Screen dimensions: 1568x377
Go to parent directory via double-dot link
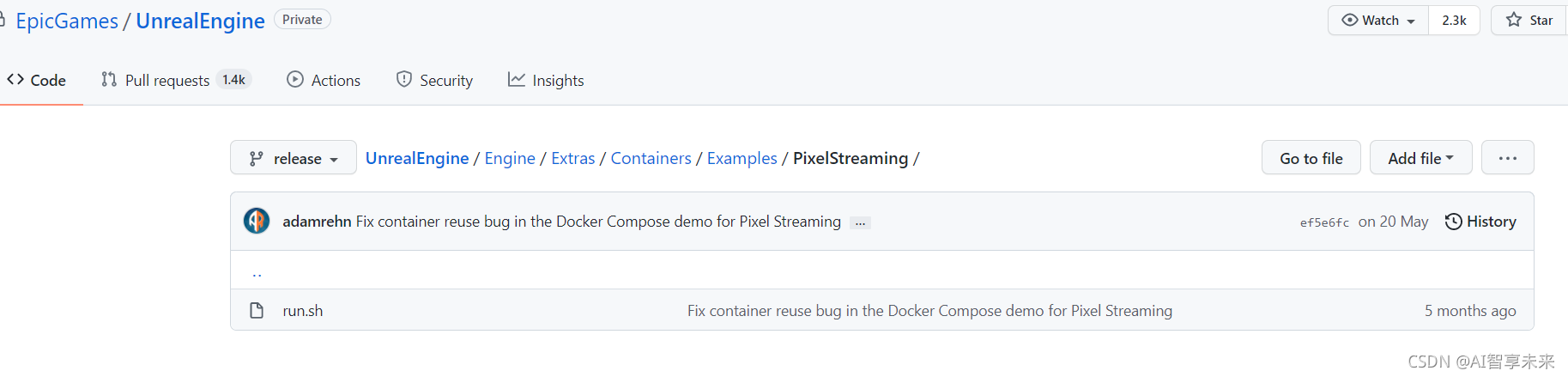click(x=257, y=273)
